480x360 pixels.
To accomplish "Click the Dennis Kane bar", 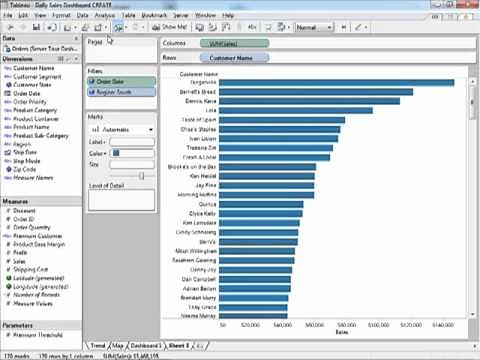I will click(309, 101).
